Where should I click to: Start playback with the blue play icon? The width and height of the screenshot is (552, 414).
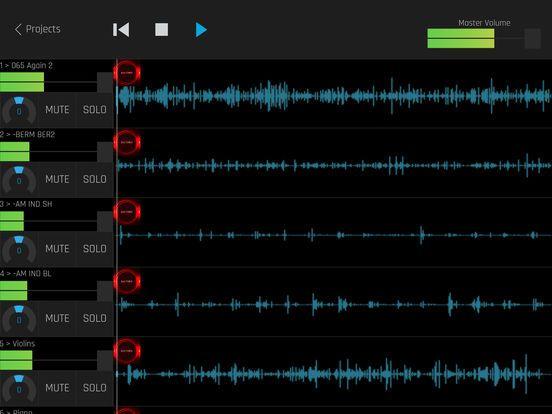pos(201,30)
